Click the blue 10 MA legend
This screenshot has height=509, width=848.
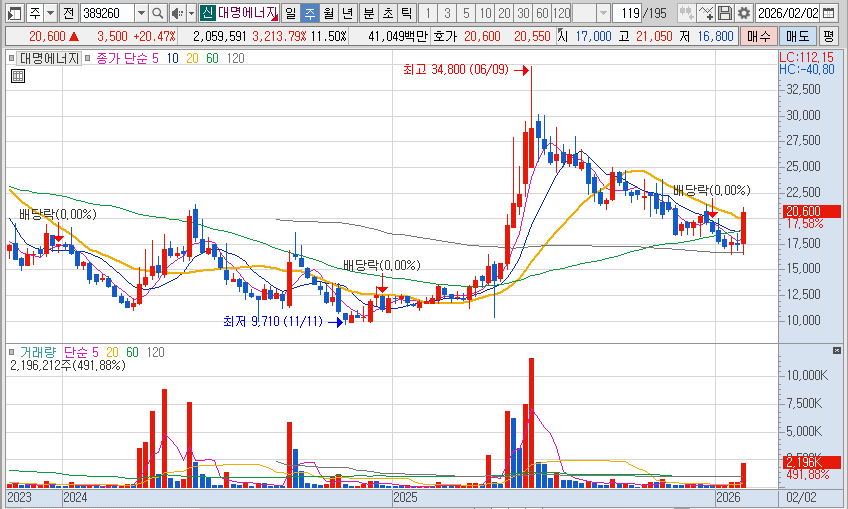click(x=172, y=58)
